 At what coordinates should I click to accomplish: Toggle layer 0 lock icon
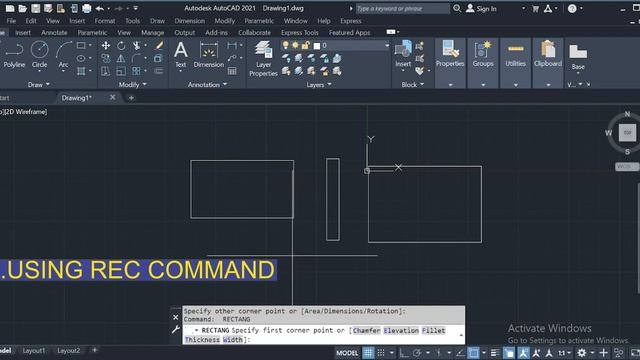pyautogui.click(x=305, y=45)
